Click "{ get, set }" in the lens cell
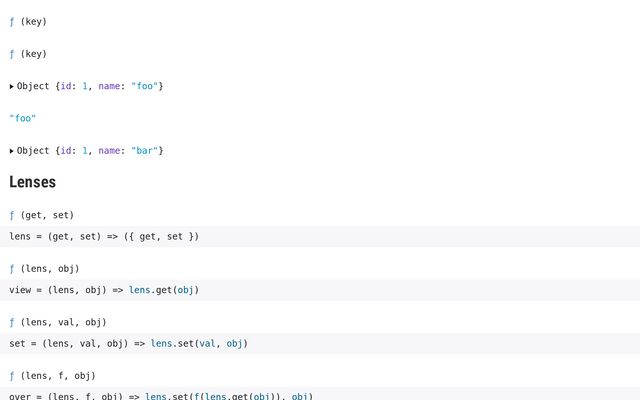The width and height of the screenshot is (640, 400). tap(167, 237)
